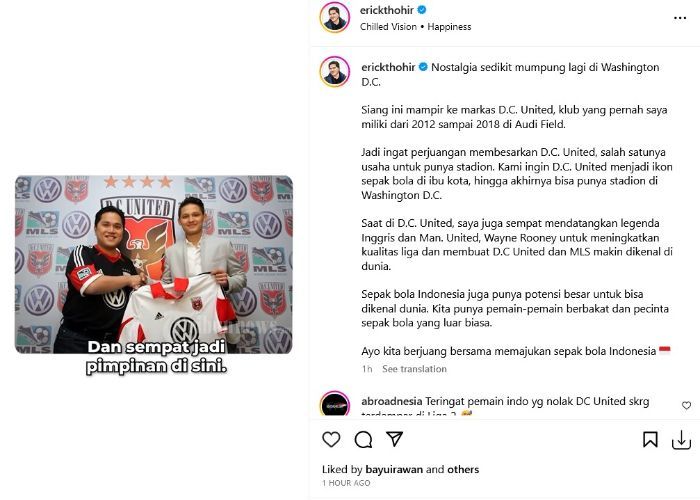Click the D.C. United post photo
The width and height of the screenshot is (700, 500).
pyautogui.click(x=154, y=264)
